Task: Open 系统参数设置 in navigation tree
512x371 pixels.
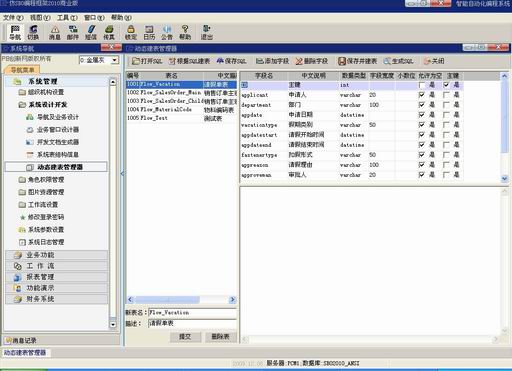Action: (42, 230)
